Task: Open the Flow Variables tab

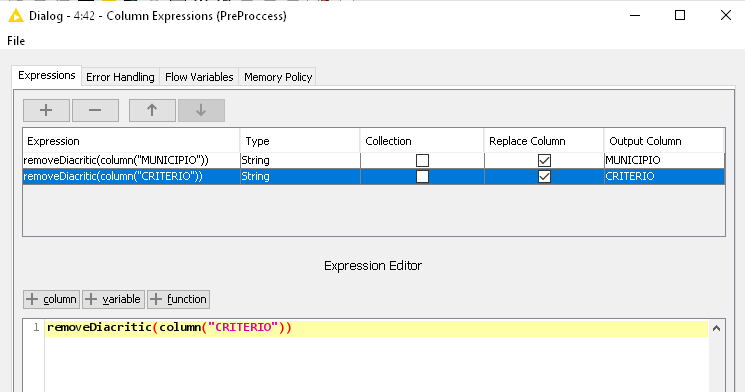Action: pos(199,77)
